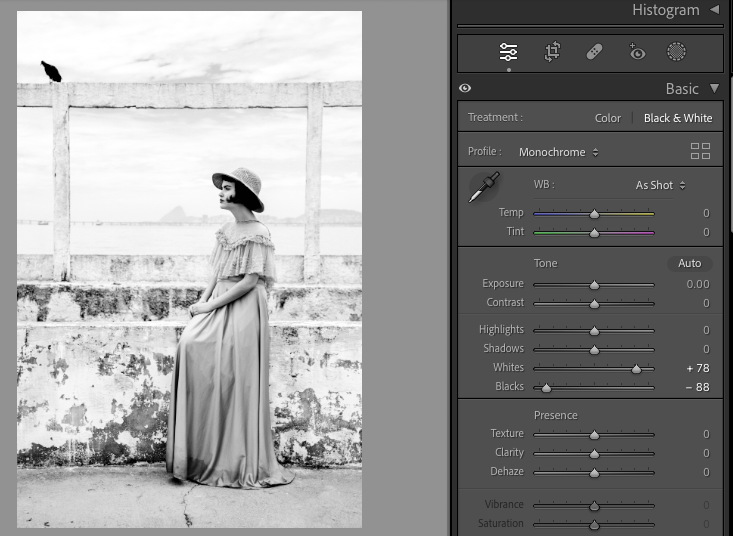Open the Masking circle tool
Image resolution: width=733 pixels, height=536 pixels.
pyautogui.click(x=677, y=53)
